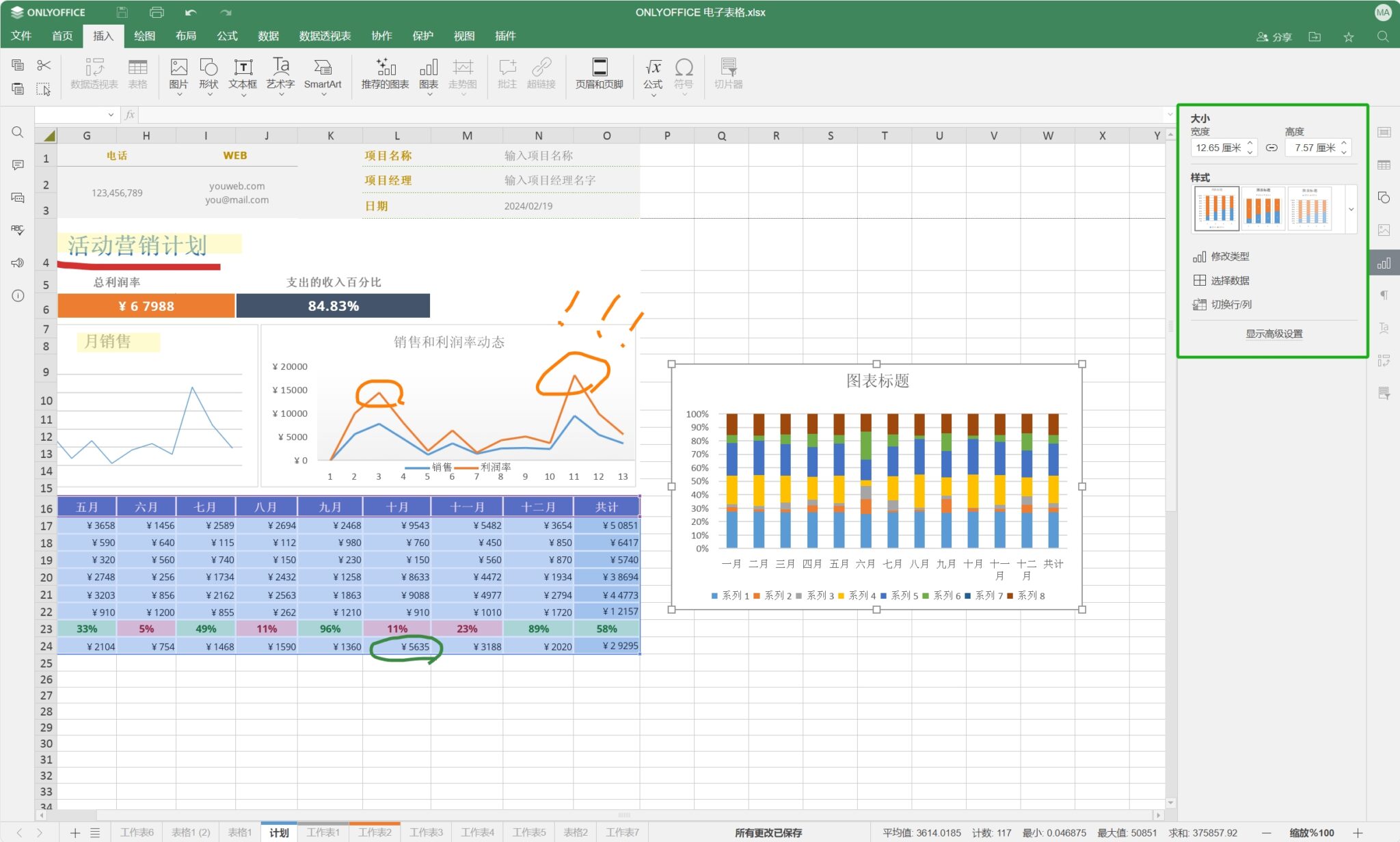Expand the 公式 equation dropdown in toolbar
Screen dimensions: 1400x842
tap(653, 94)
